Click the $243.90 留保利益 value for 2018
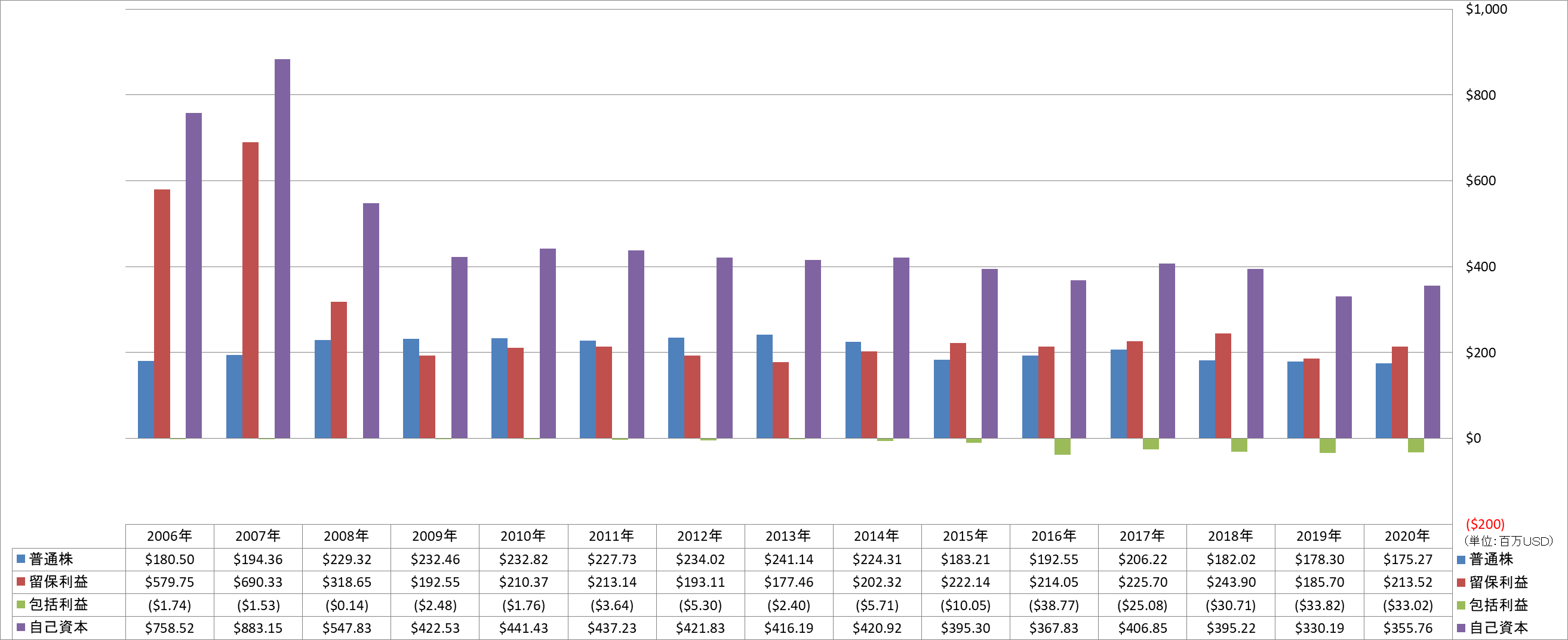Image resolution: width=1568 pixels, height=640 pixels. coord(1231,582)
